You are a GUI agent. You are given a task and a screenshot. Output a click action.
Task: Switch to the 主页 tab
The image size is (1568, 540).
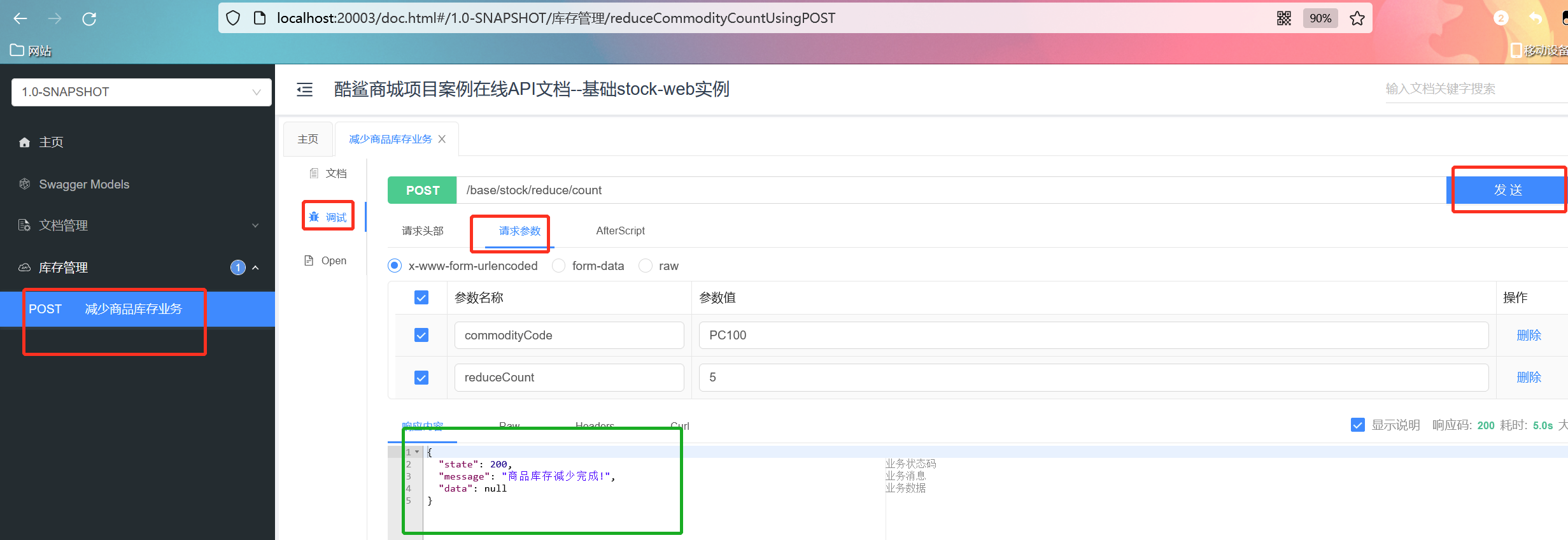coord(308,139)
